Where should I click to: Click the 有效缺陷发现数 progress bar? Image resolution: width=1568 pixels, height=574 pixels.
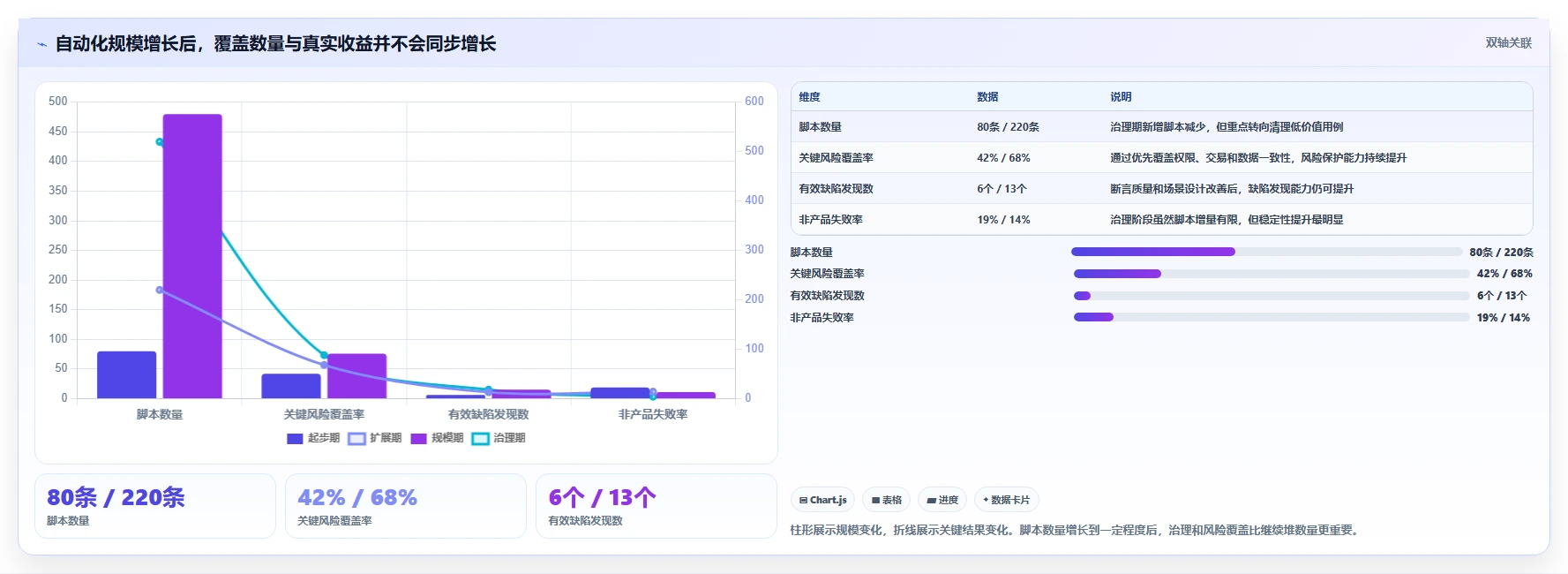click(x=1272, y=296)
